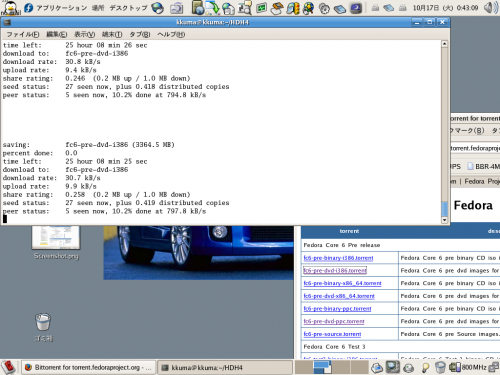The image size is (500, 375).
Task: Open 編集(E) menu in terminal
Action: point(57,34)
